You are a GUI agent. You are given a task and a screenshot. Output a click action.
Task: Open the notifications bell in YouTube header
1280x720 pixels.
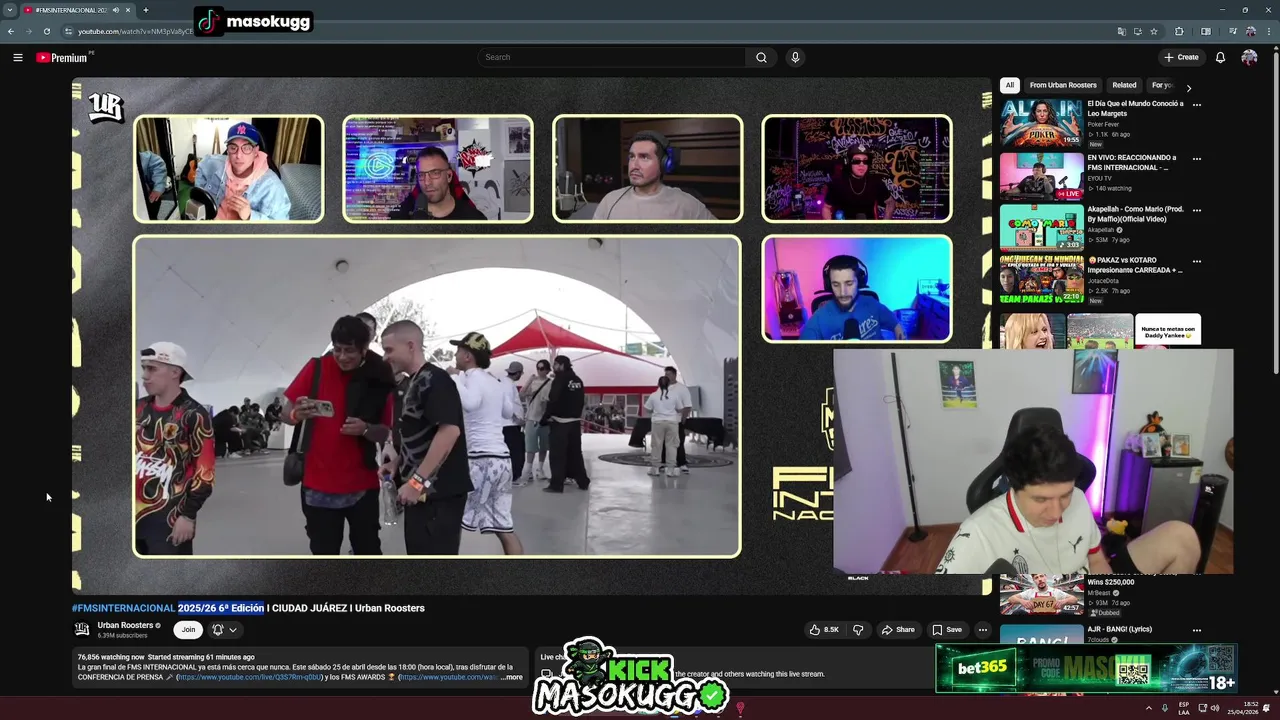1220,58
